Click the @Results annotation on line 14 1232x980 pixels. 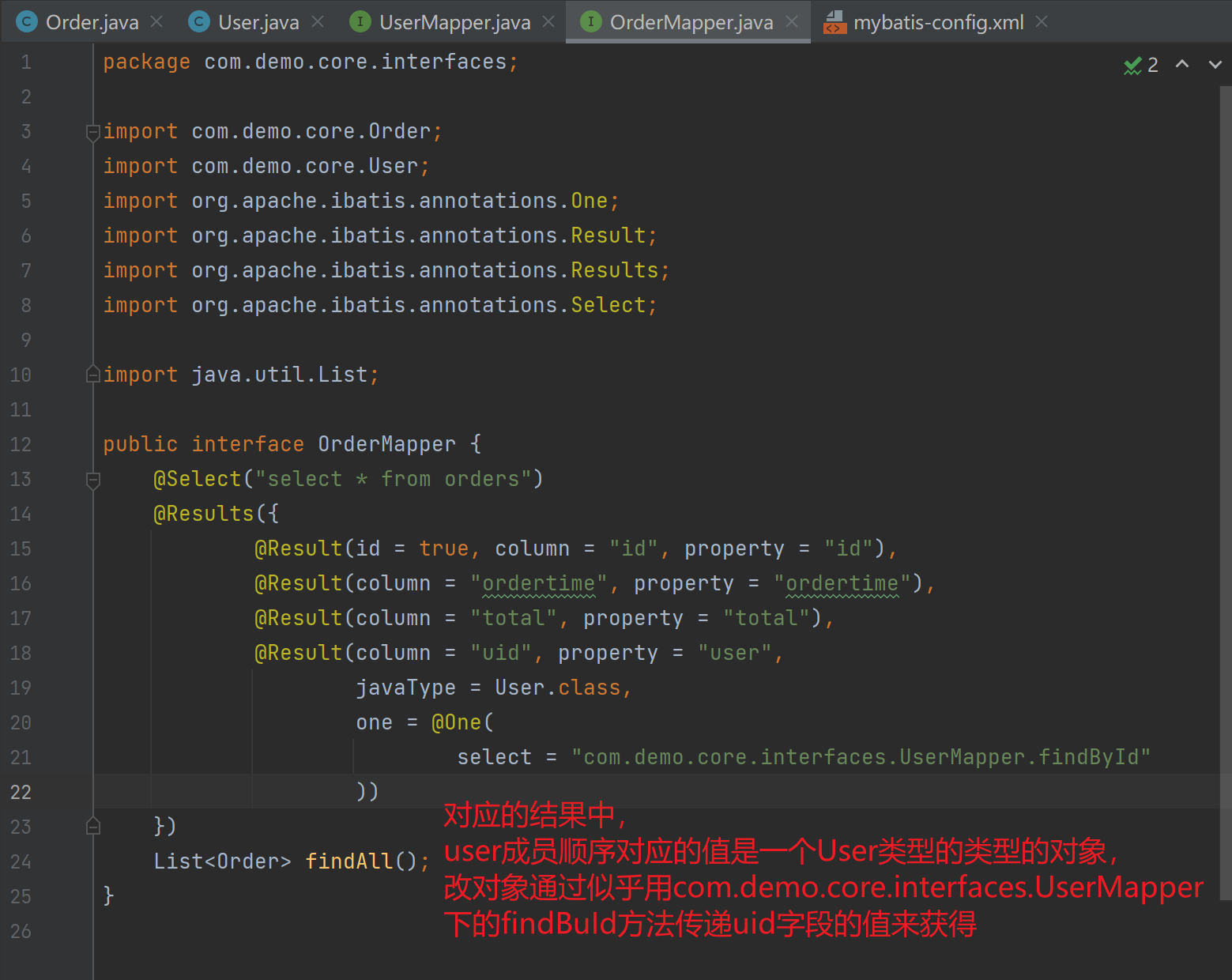203,514
